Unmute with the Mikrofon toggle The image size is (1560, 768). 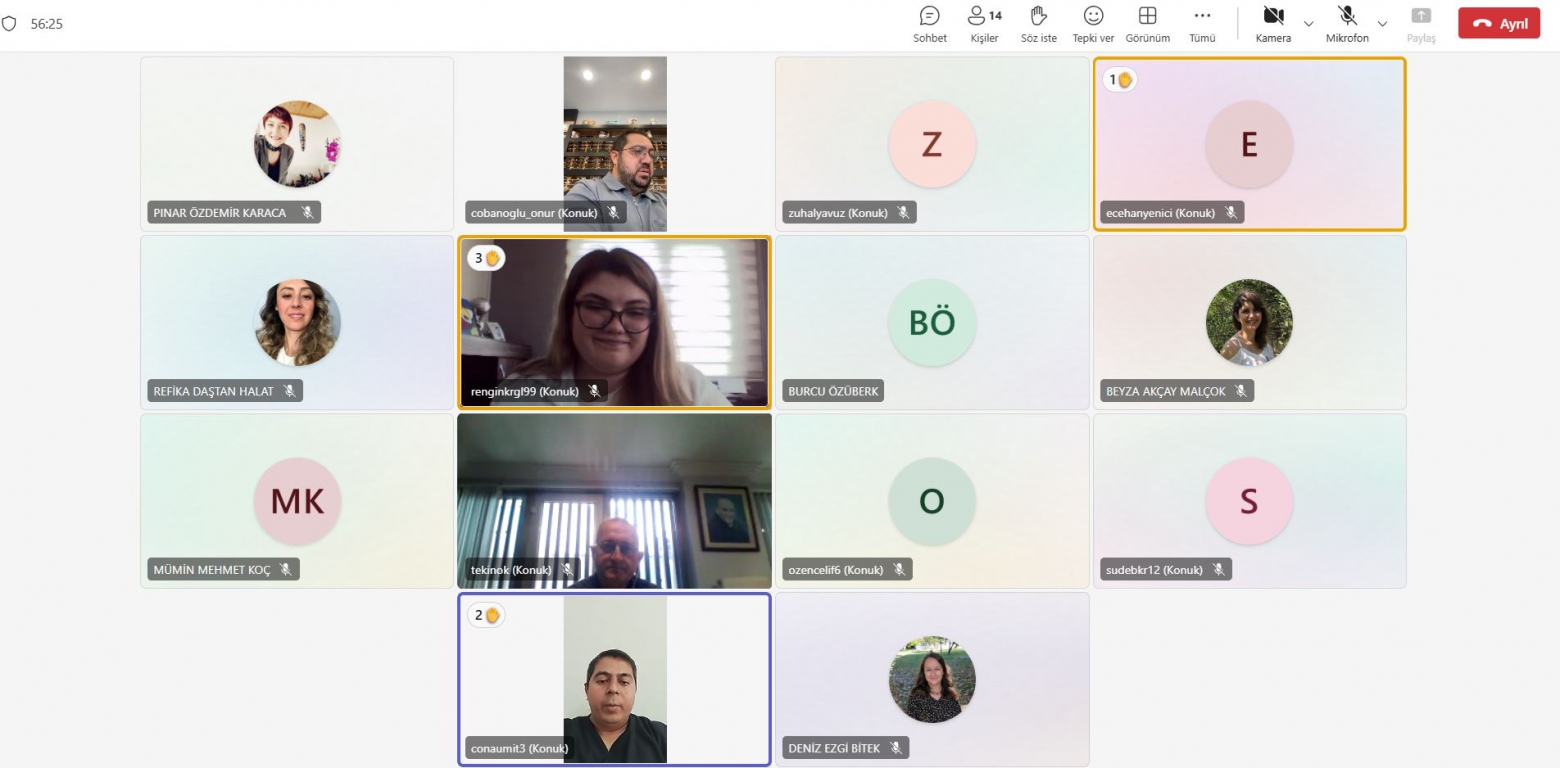point(1346,17)
